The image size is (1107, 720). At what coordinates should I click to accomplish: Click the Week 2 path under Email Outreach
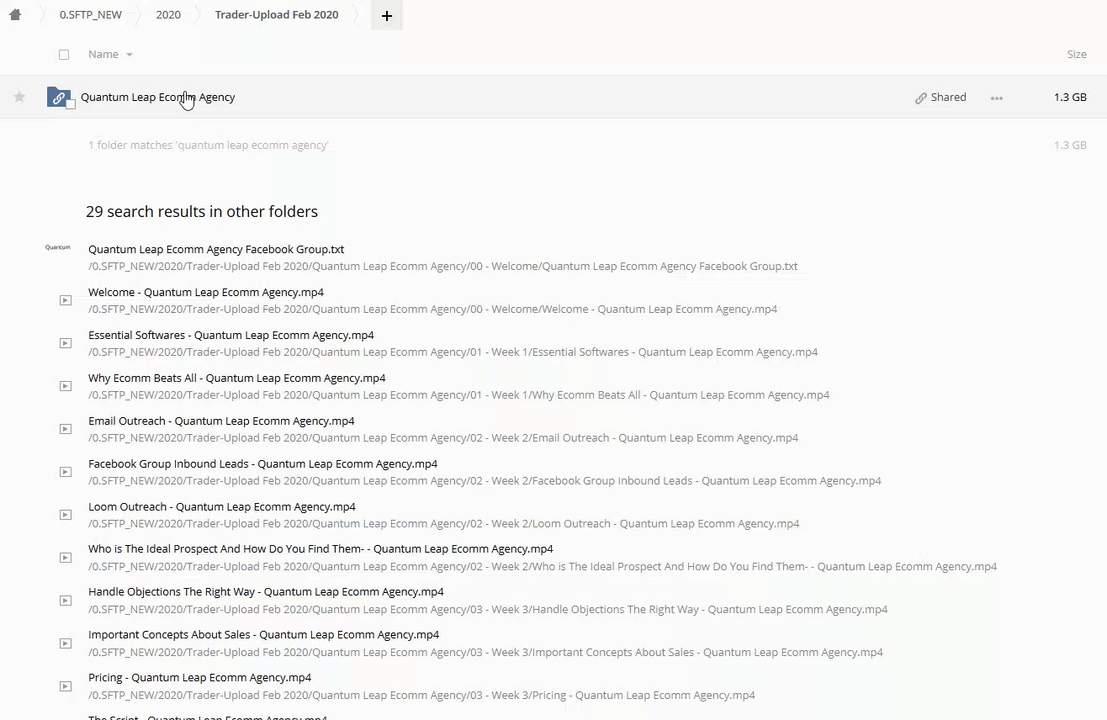443,438
